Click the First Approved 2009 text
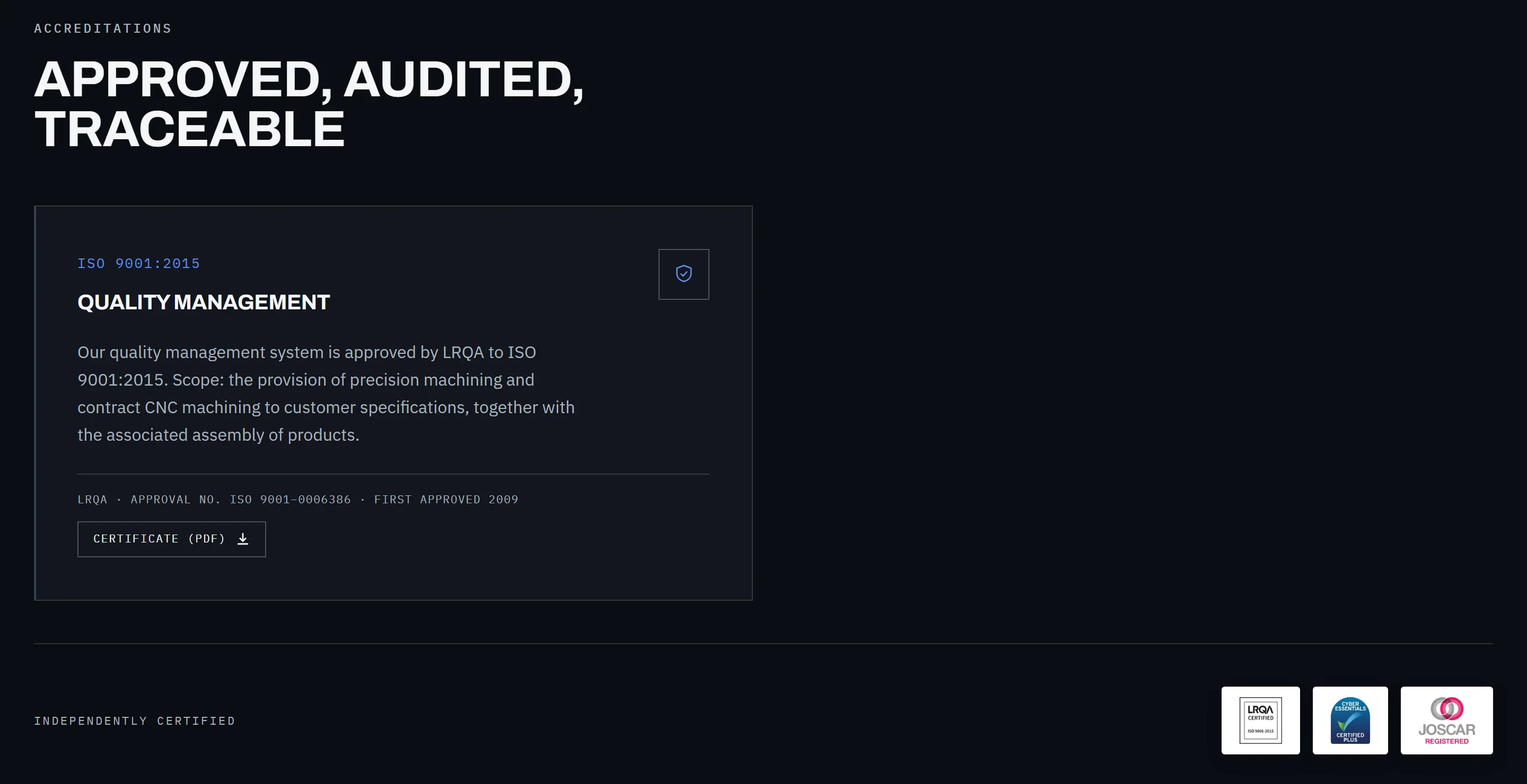The height and width of the screenshot is (784, 1527). click(446, 500)
